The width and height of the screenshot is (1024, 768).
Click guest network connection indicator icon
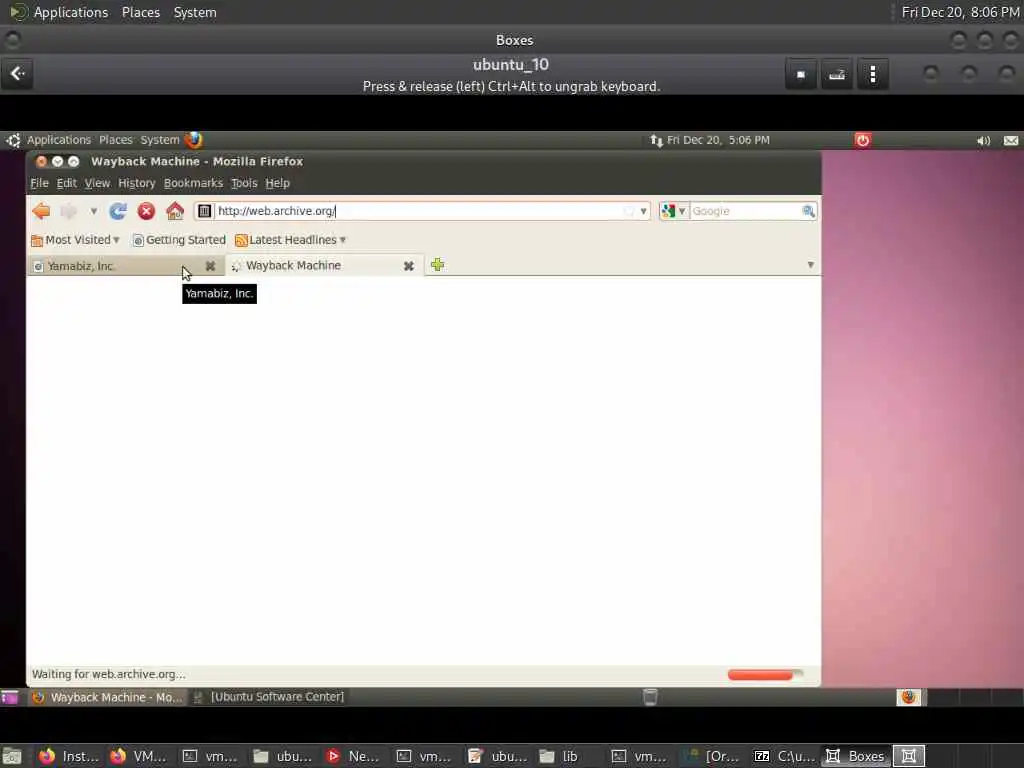click(656, 140)
